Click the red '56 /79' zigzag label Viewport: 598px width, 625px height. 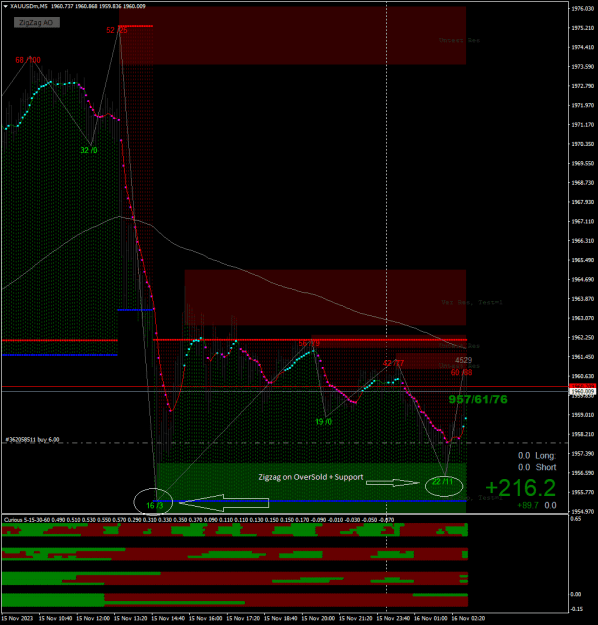[x=309, y=343]
